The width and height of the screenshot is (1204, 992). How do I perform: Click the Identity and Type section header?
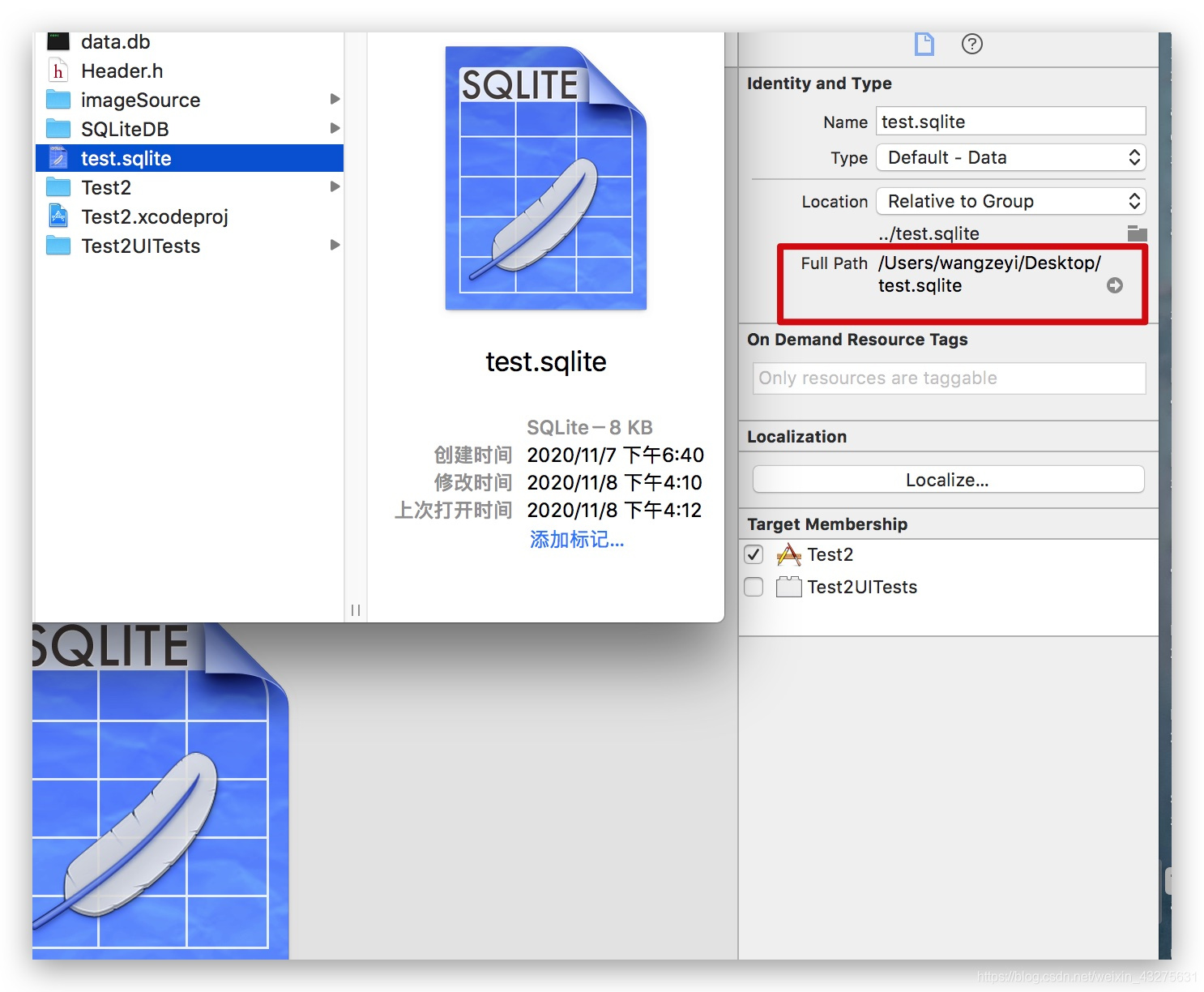pos(819,83)
